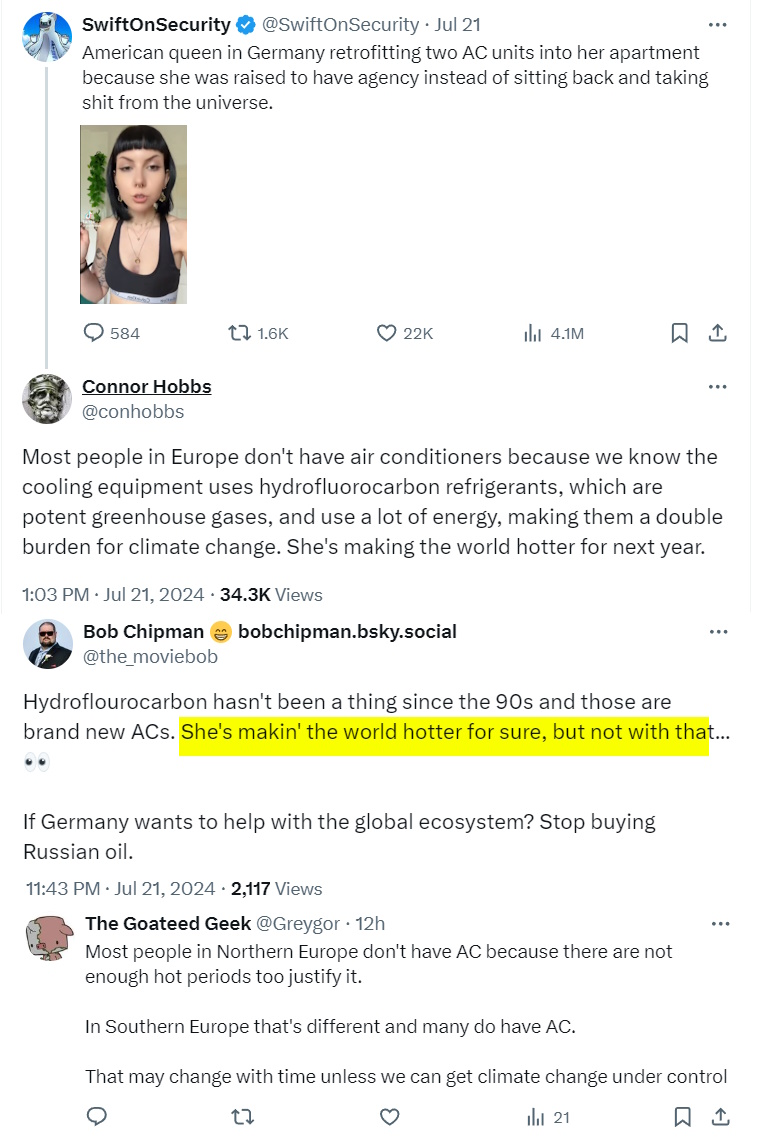View analytics showing 4.1M views
759x1144 pixels.
(533, 333)
